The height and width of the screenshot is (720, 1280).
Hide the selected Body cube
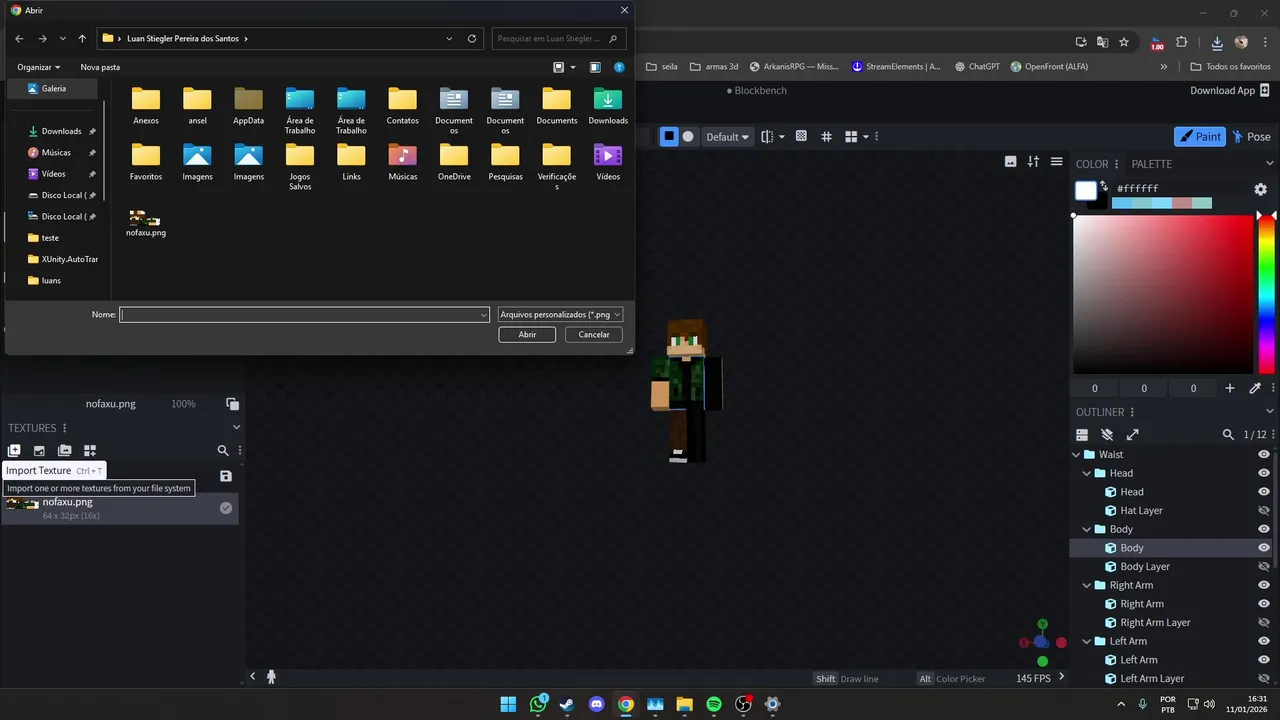1263,548
